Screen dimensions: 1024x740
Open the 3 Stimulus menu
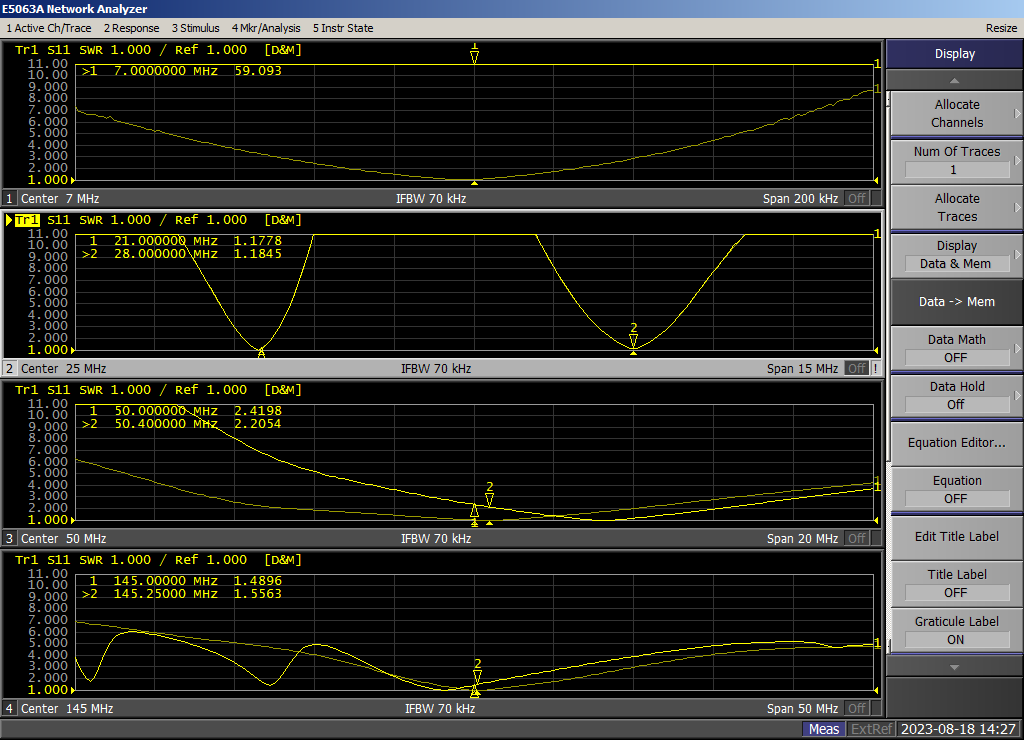coord(195,28)
